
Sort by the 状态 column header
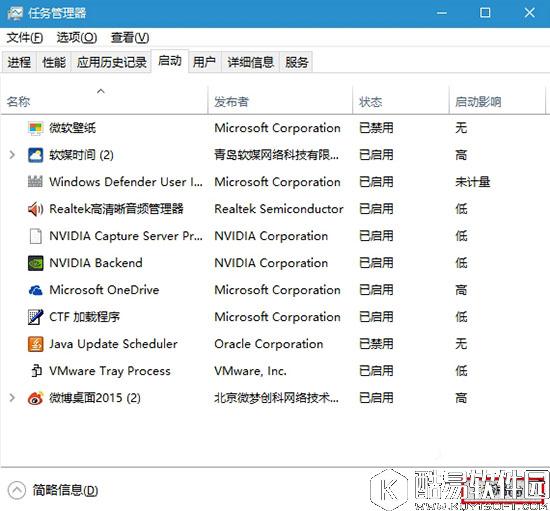[x=401, y=100]
